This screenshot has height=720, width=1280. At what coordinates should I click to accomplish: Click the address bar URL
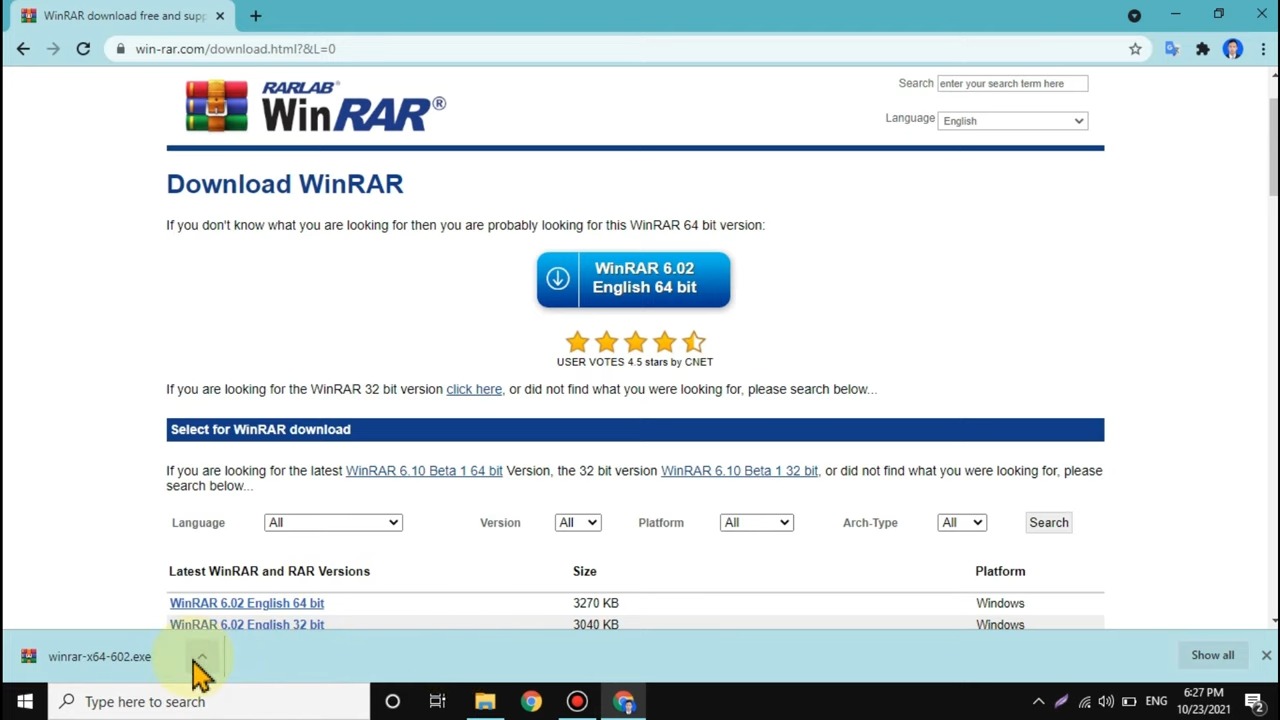[x=235, y=48]
